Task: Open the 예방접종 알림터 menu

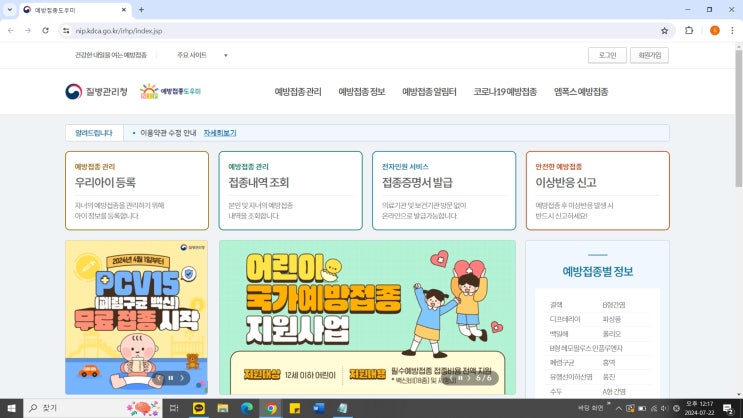Action: 429,91
